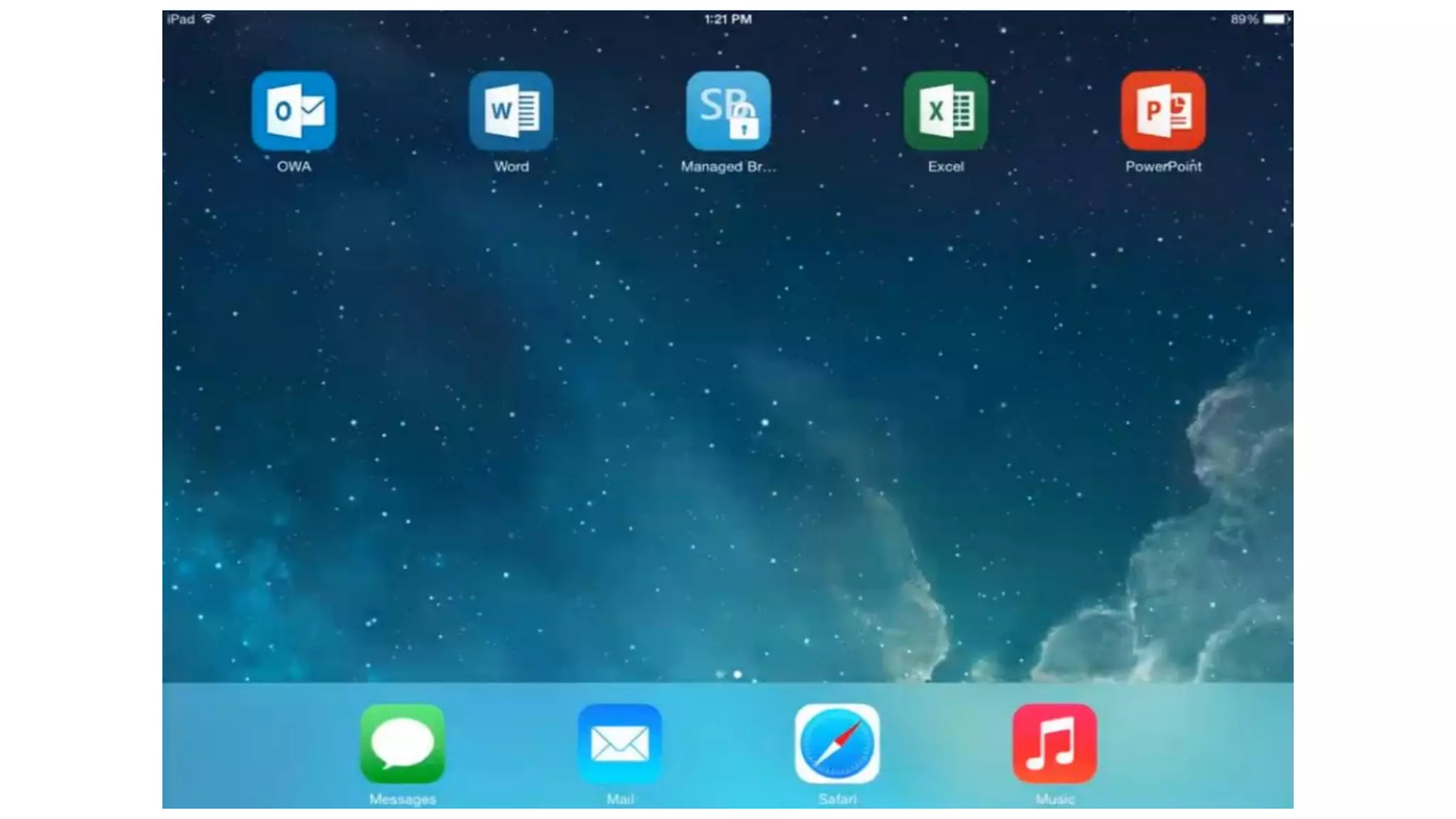Screen dimensions: 1456x819
Task: Tap the "PowerPoint" text label
Action: point(1163,166)
